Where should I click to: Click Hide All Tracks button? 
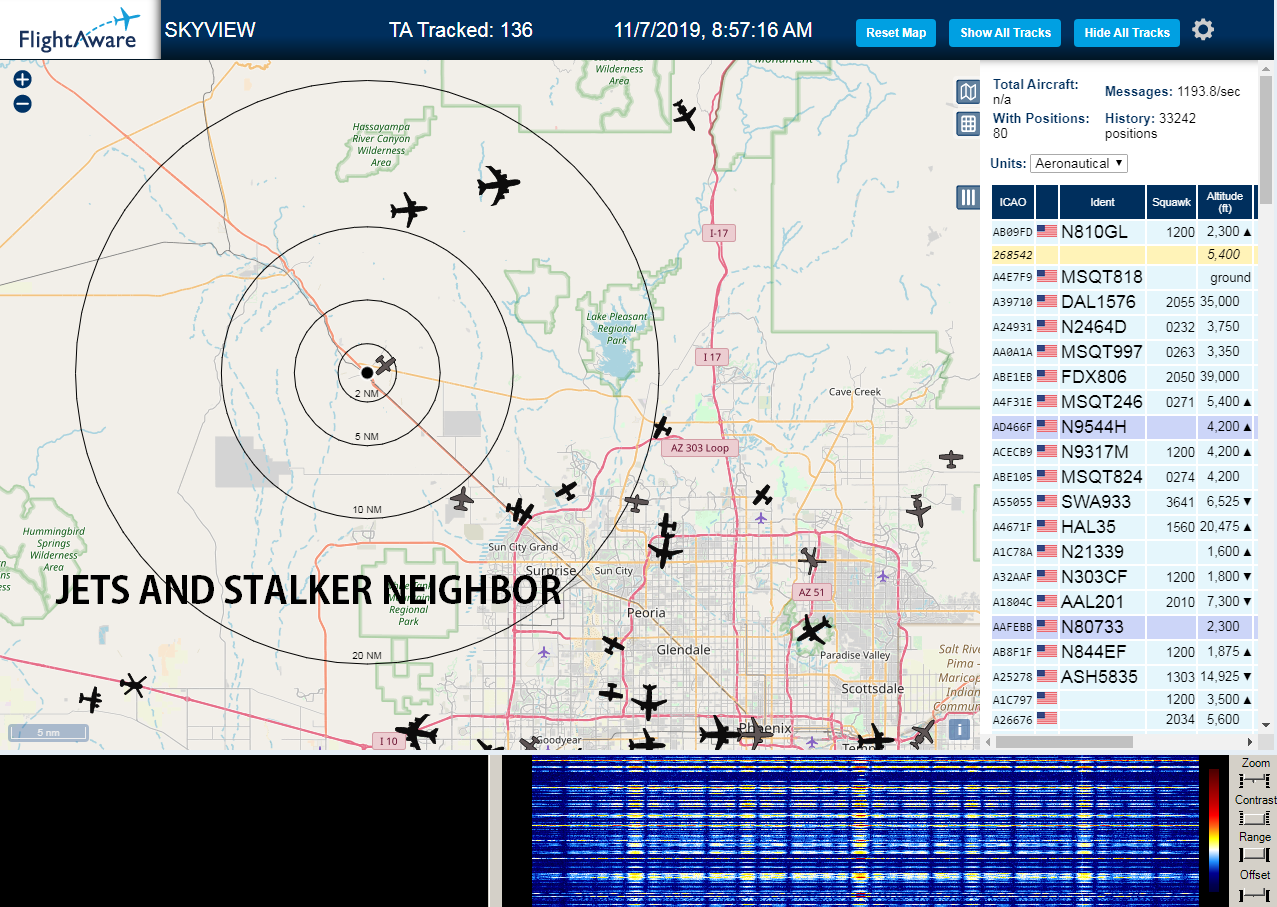tap(1127, 33)
